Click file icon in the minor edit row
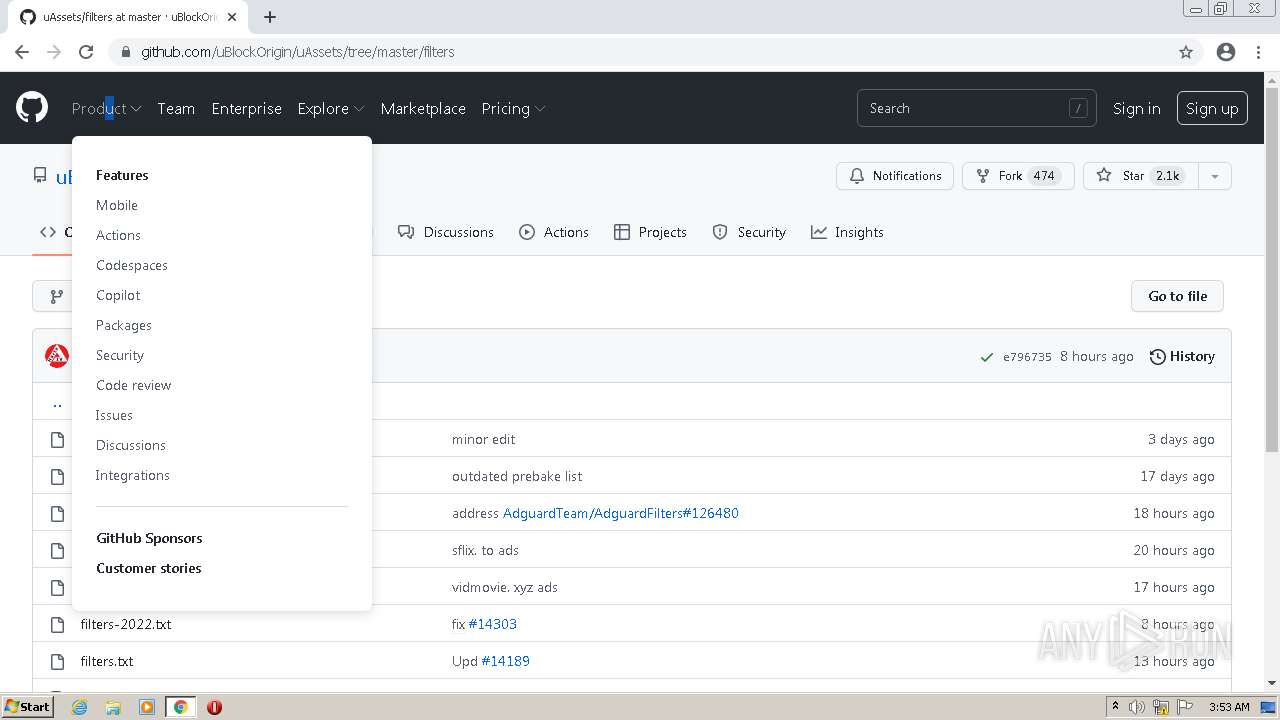This screenshot has width=1280, height=720. (57, 439)
